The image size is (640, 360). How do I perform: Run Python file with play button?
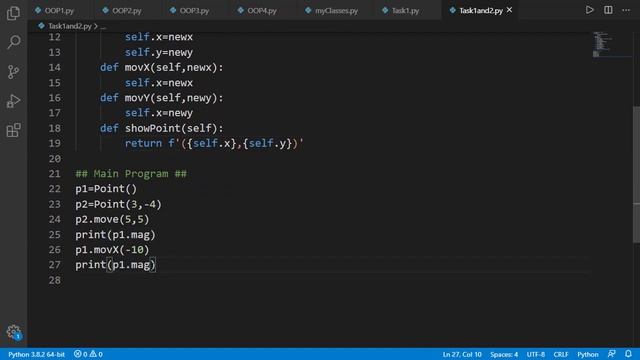[x=589, y=10]
